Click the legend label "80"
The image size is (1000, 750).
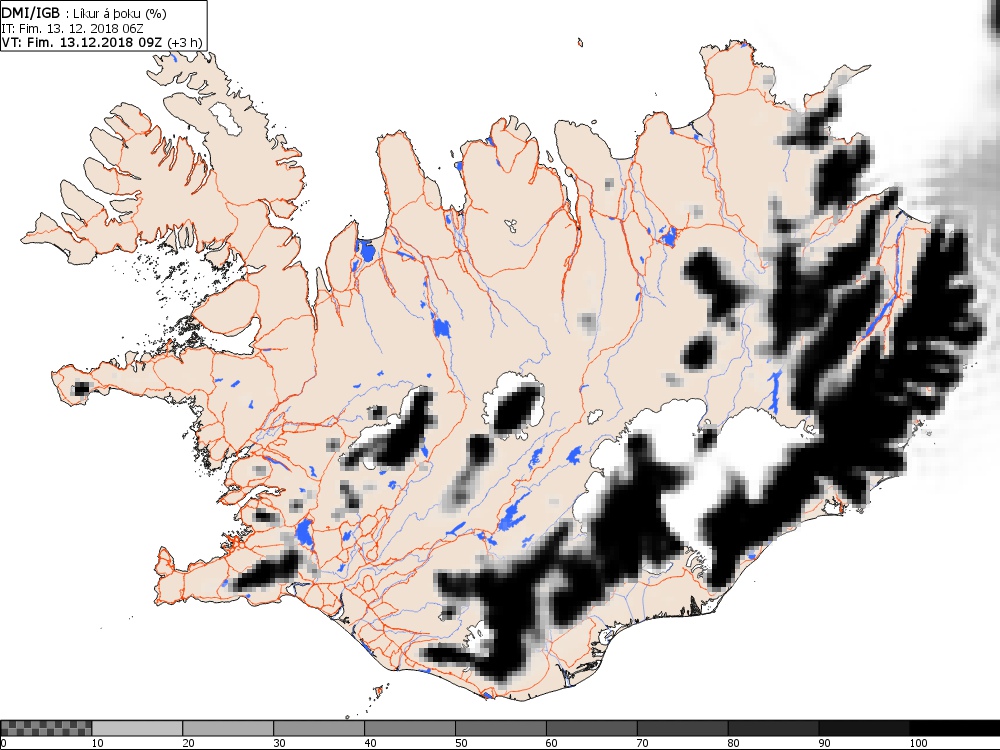click(733, 743)
